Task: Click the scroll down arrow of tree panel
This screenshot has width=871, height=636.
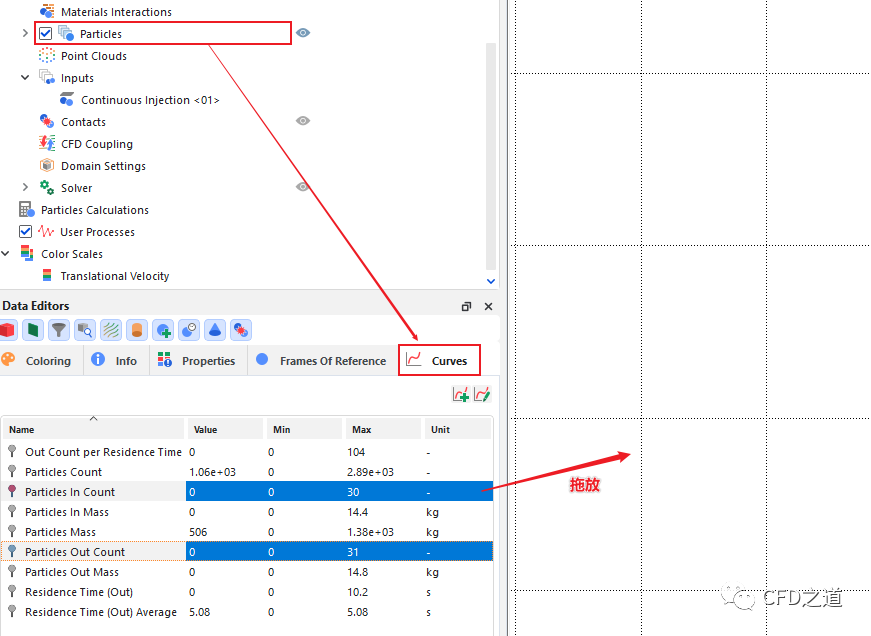Action: (490, 283)
